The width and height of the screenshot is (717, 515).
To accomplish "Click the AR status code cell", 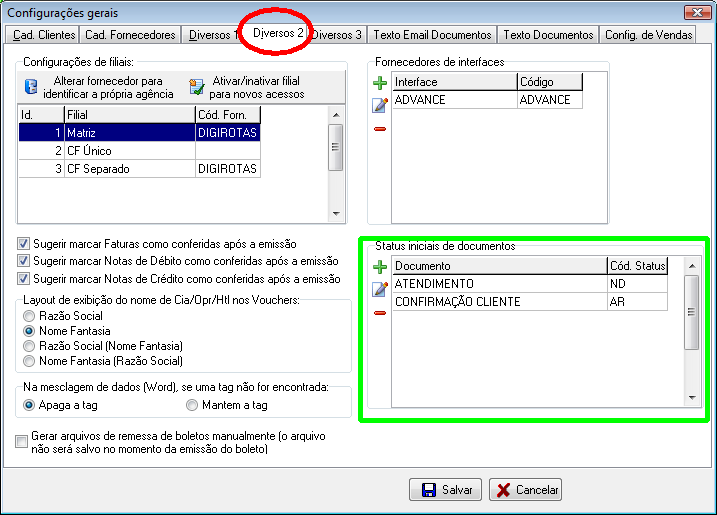I will (x=637, y=302).
